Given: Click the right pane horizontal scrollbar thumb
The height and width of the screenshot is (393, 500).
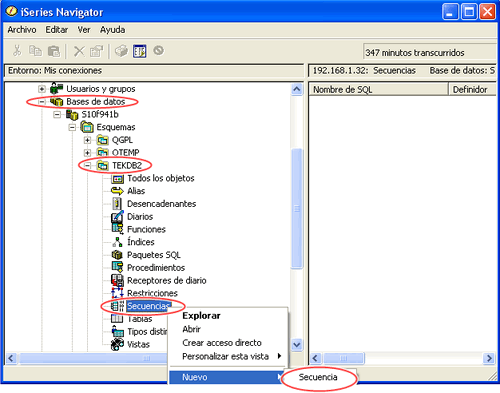Looking at the screenshot, I should [x=343, y=358].
